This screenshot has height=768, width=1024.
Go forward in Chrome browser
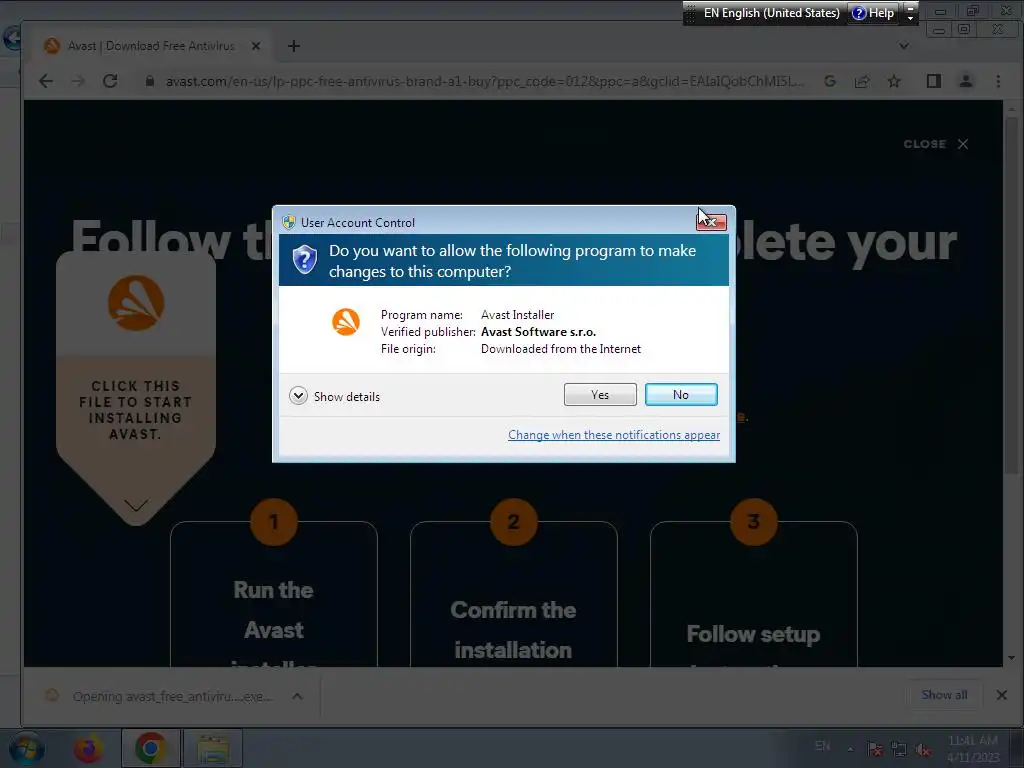point(78,81)
